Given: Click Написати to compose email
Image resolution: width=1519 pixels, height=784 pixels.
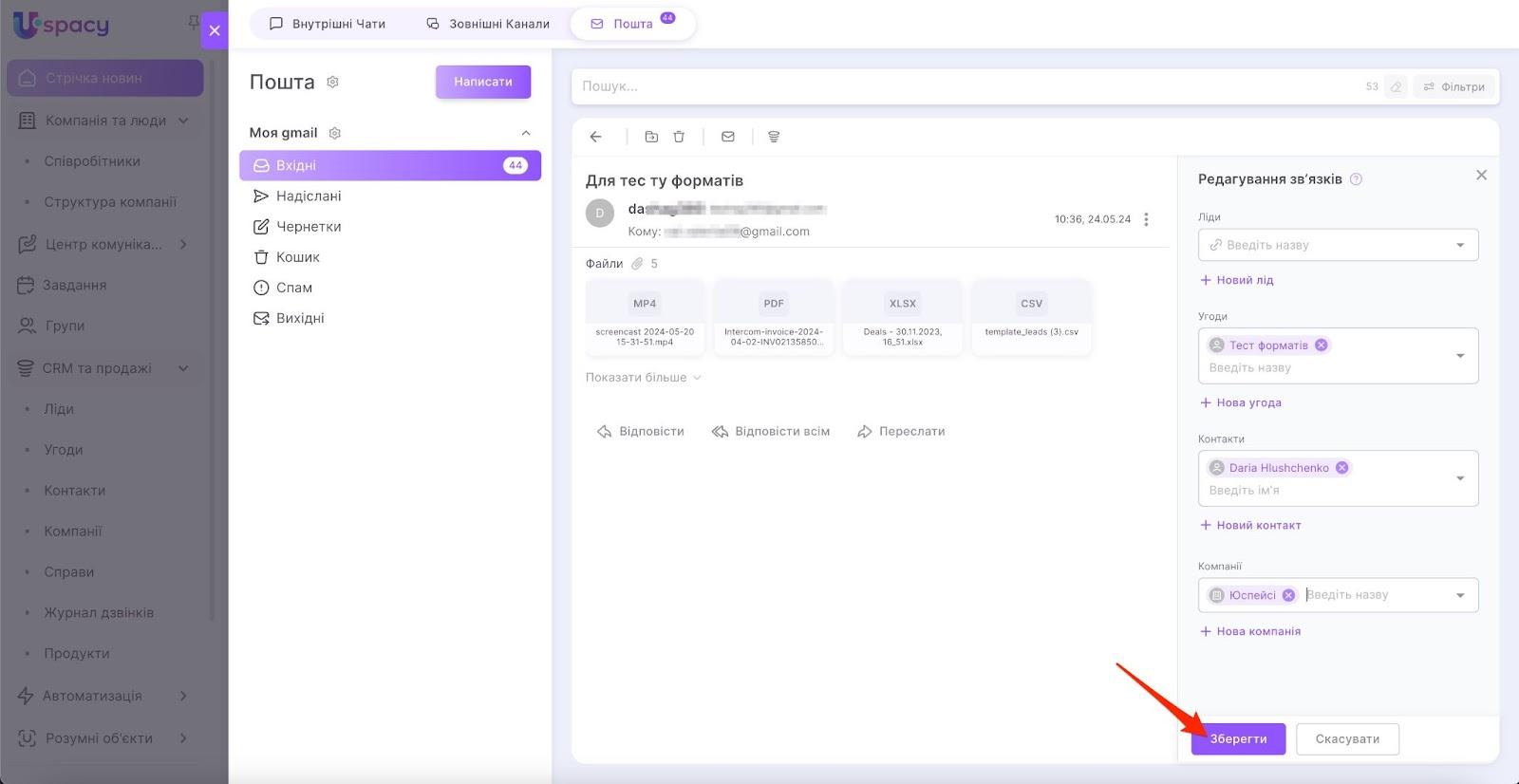Looking at the screenshot, I should [483, 82].
